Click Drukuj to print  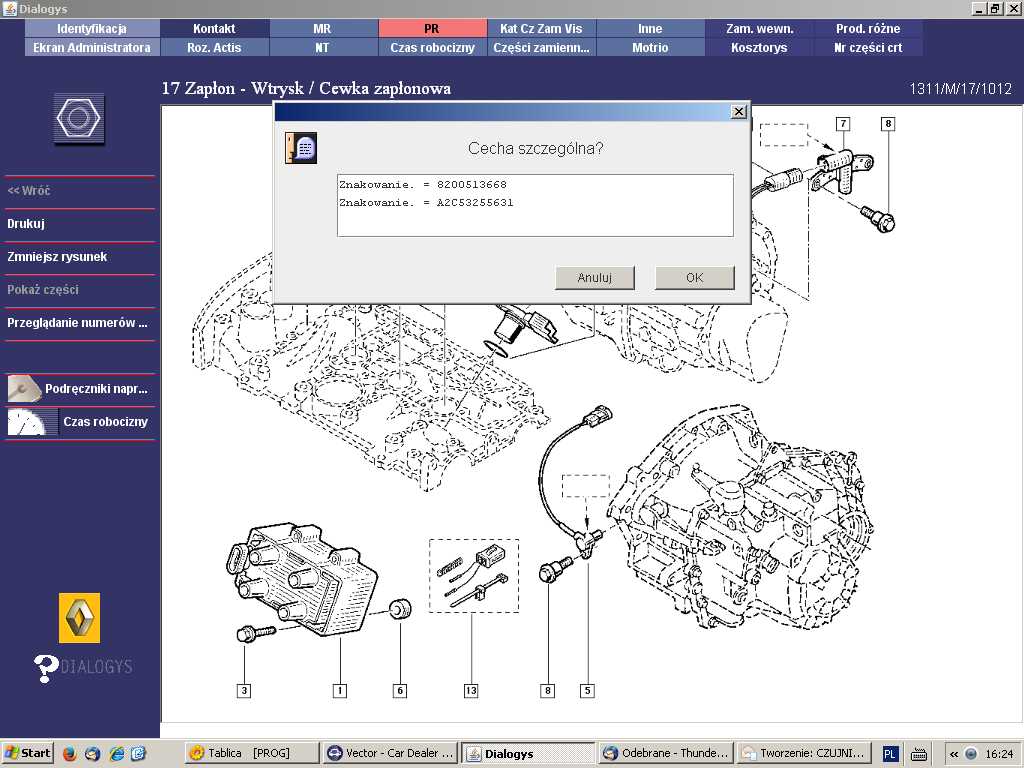(x=80, y=223)
